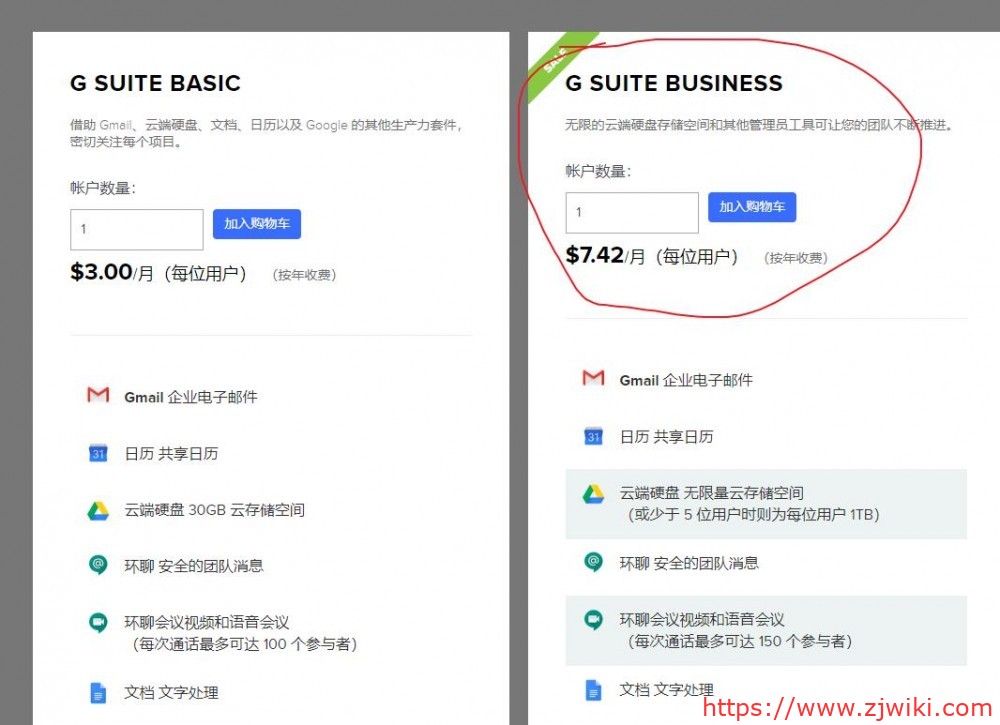
Task: Click the video meeting icon for 150 participants
Action: pyautogui.click(x=593, y=620)
